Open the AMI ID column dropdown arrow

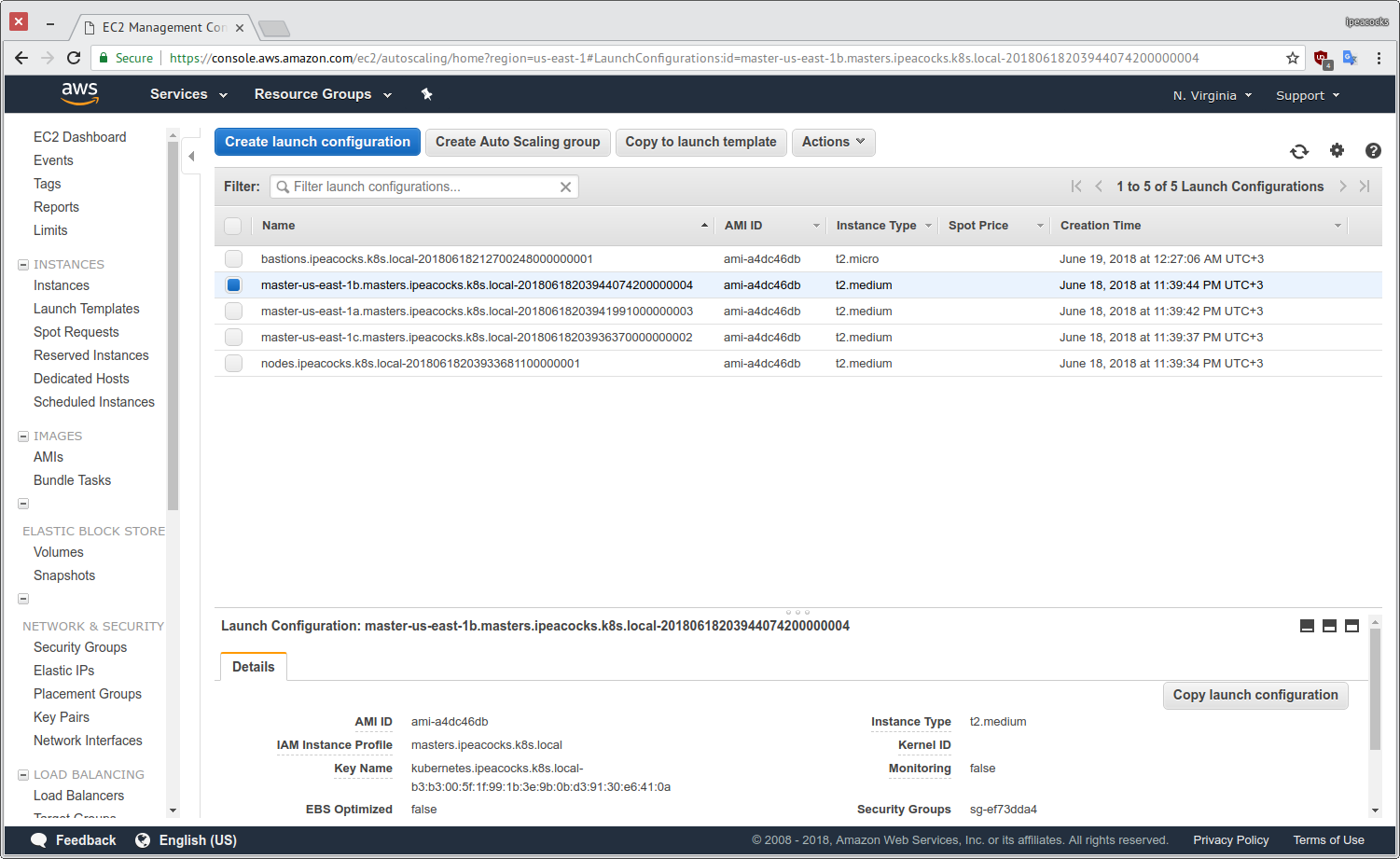[816, 226]
